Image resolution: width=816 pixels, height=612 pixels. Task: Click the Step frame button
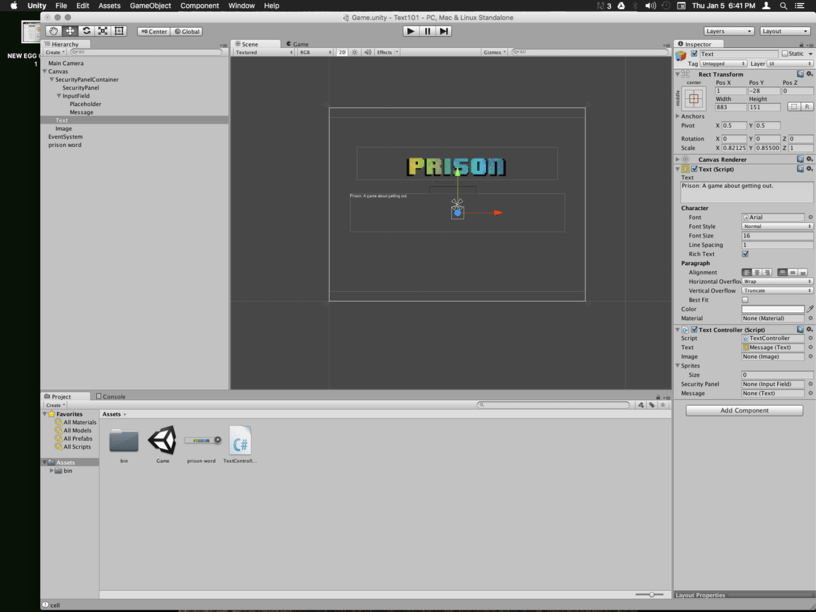click(x=443, y=31)
